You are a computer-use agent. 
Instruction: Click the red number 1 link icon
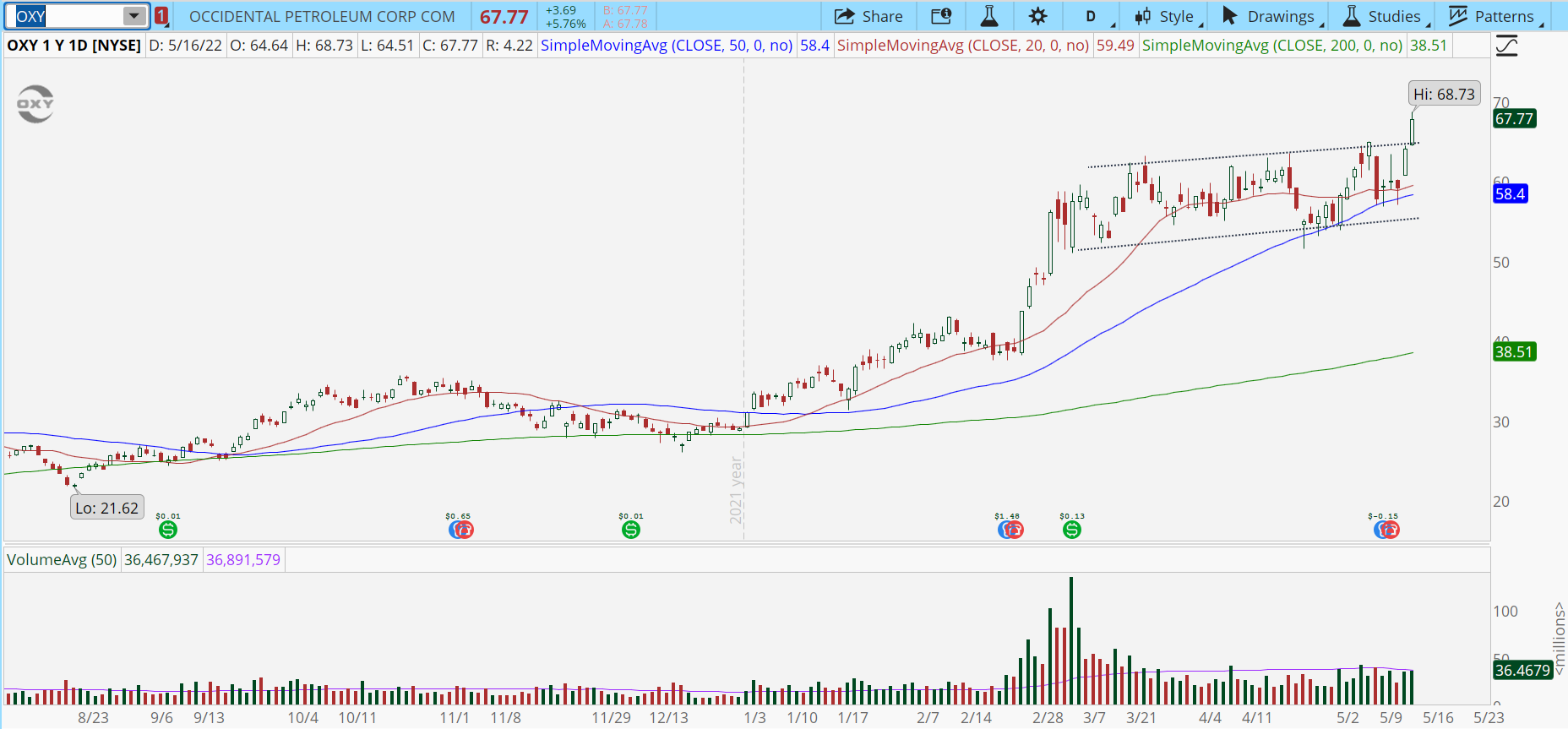161,16
